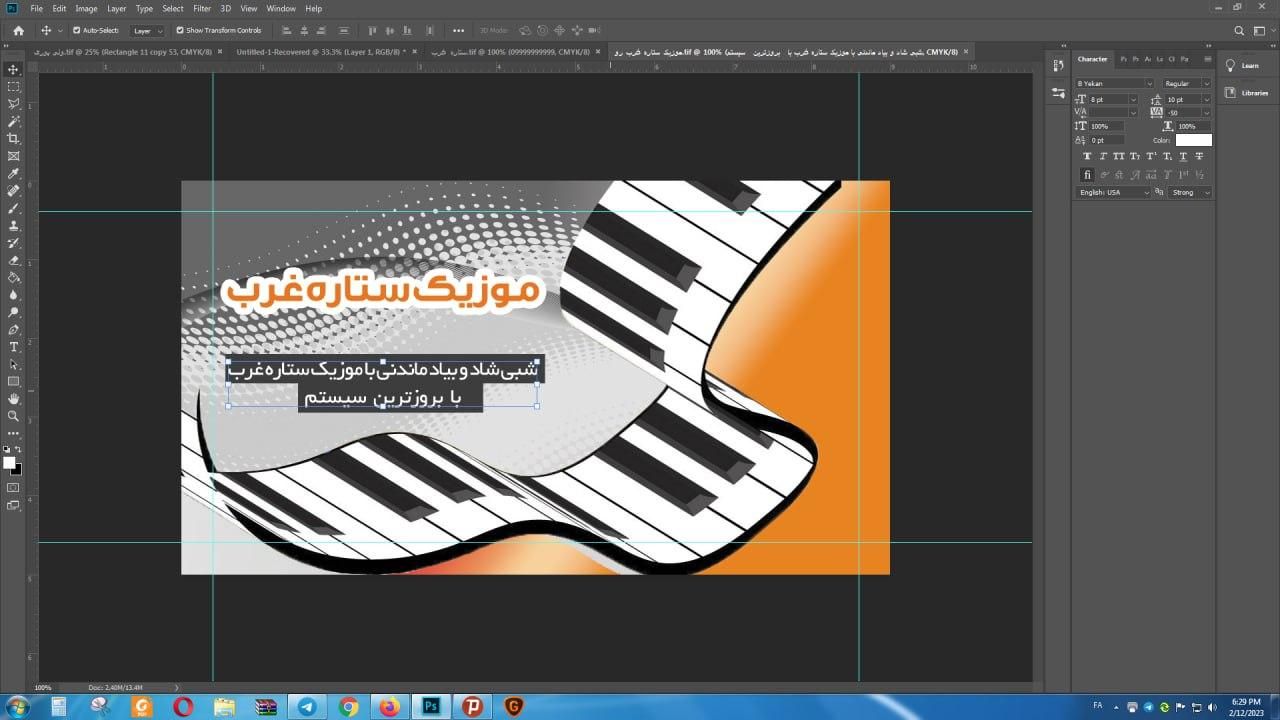The width and height of the screenshot is (1280, 720).
Task: Select the Zoom tool in toolbox
Action: coord(13,416)
